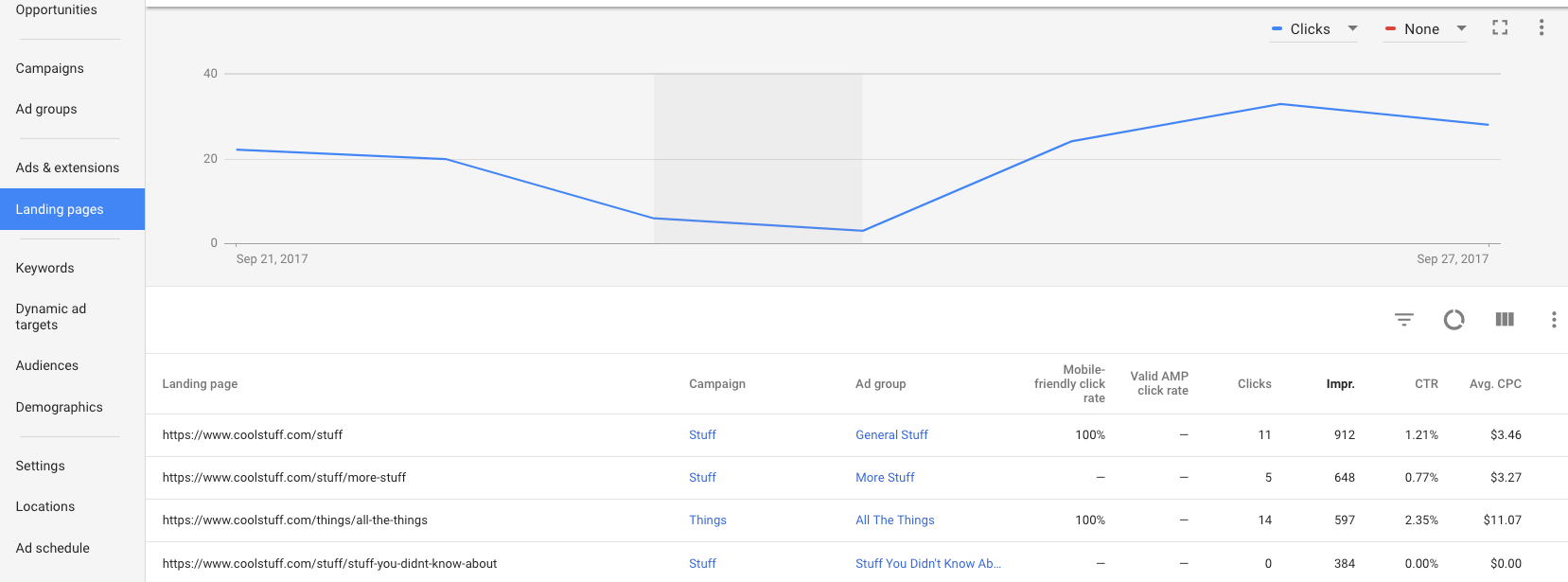
Task: Sort by the Impr. column header
Action: point(1341,383)
